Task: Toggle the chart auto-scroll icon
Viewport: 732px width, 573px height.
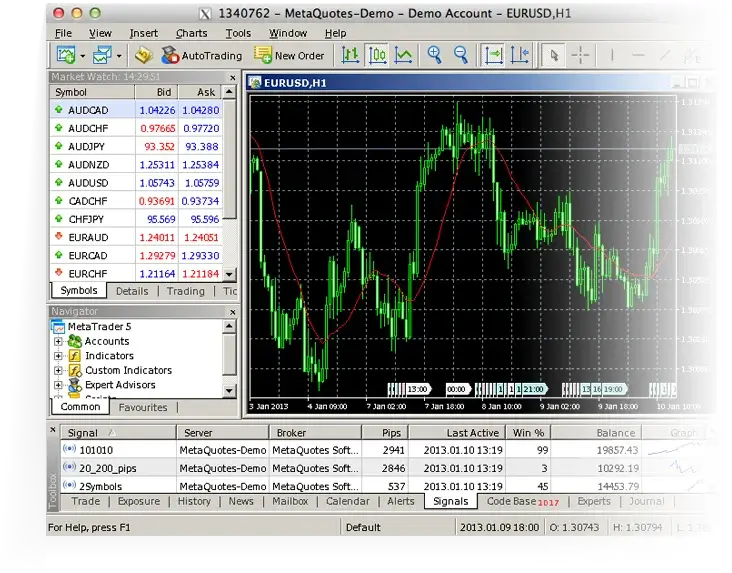Action: point(493,56)
